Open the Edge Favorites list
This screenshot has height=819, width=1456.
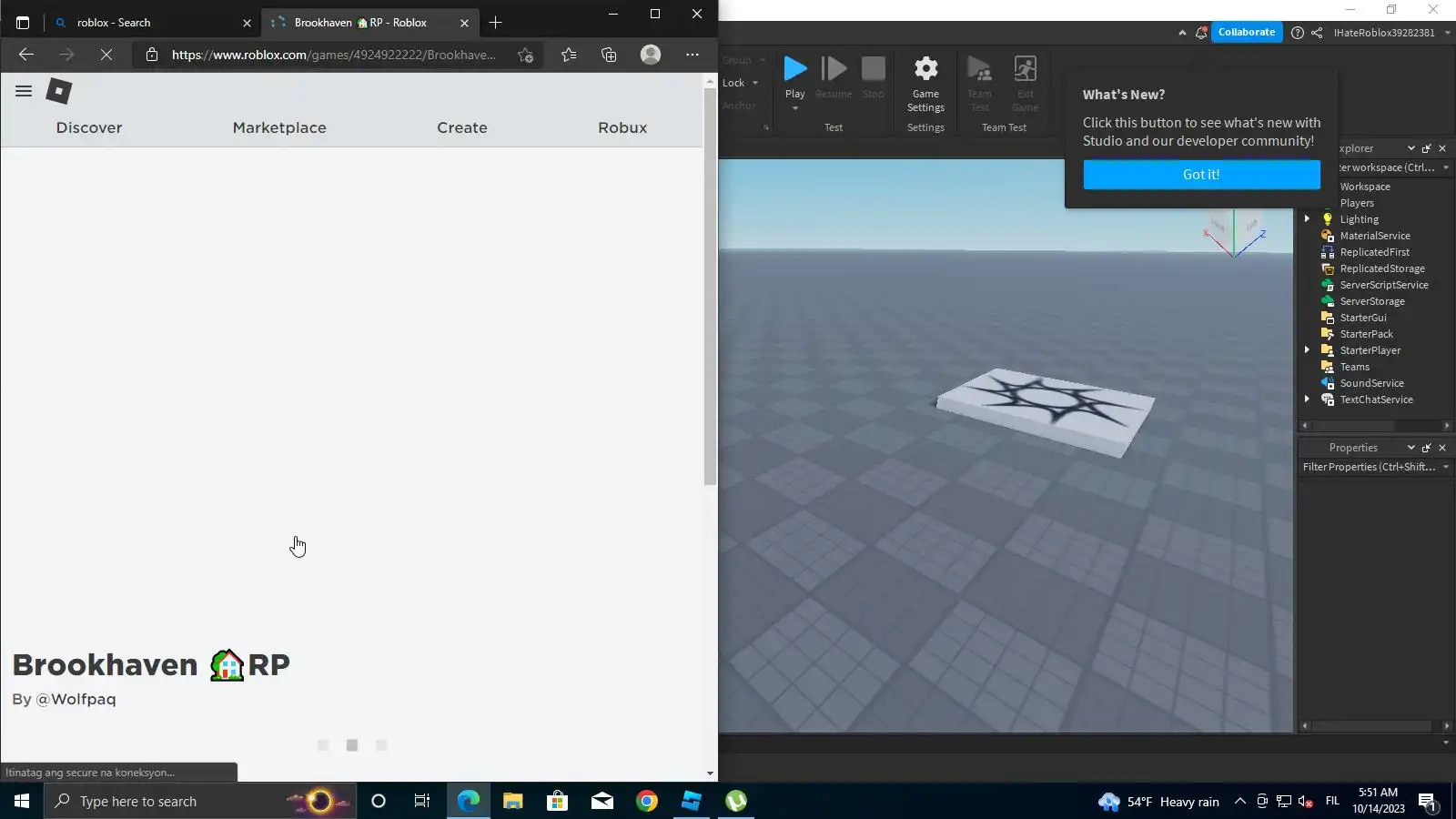click(569, 55)
